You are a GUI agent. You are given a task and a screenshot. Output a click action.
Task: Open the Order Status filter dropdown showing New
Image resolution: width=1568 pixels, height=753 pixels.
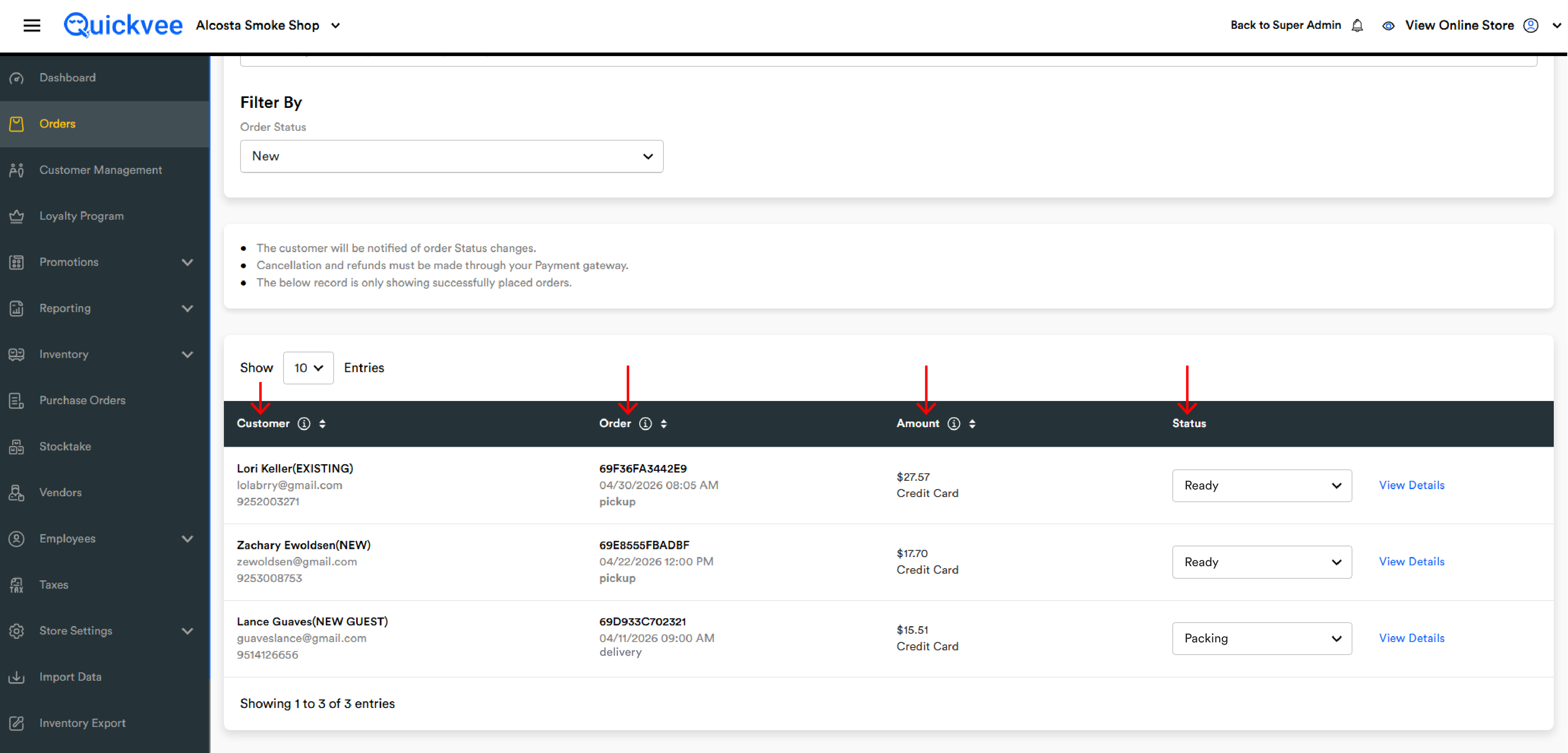[451, 156]
